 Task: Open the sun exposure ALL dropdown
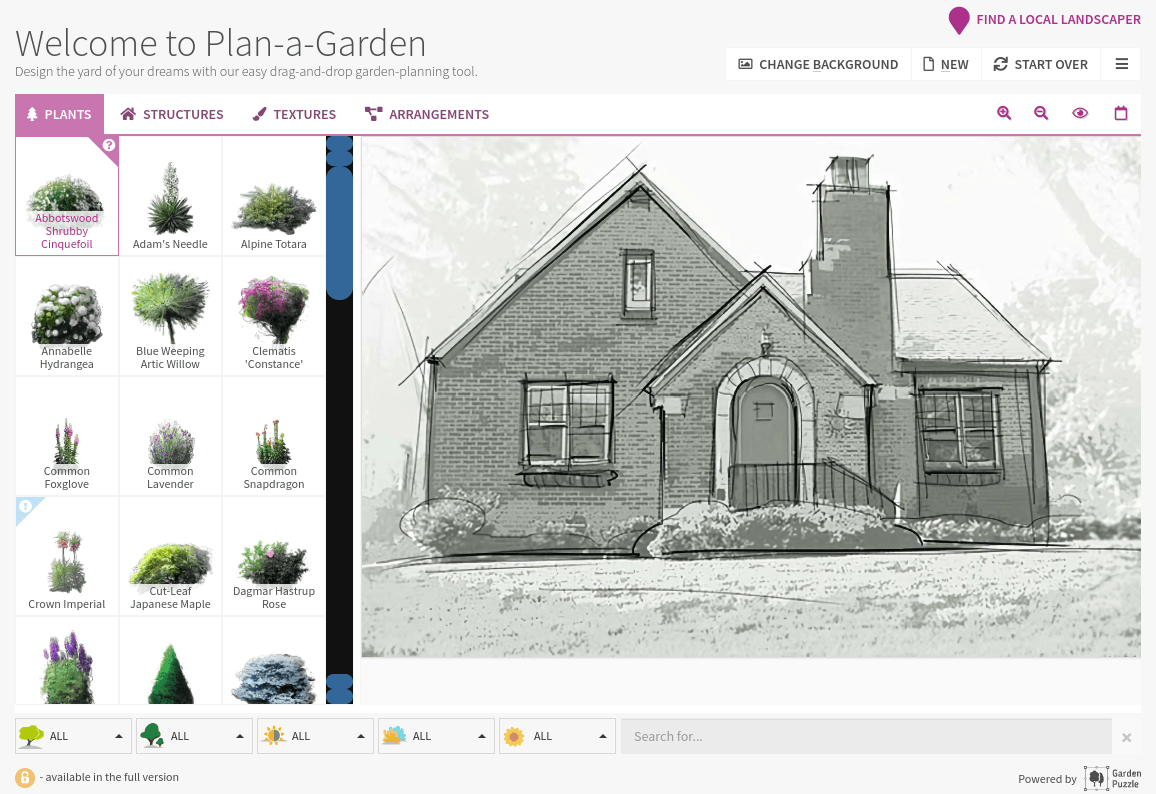[x=315, y=736]
